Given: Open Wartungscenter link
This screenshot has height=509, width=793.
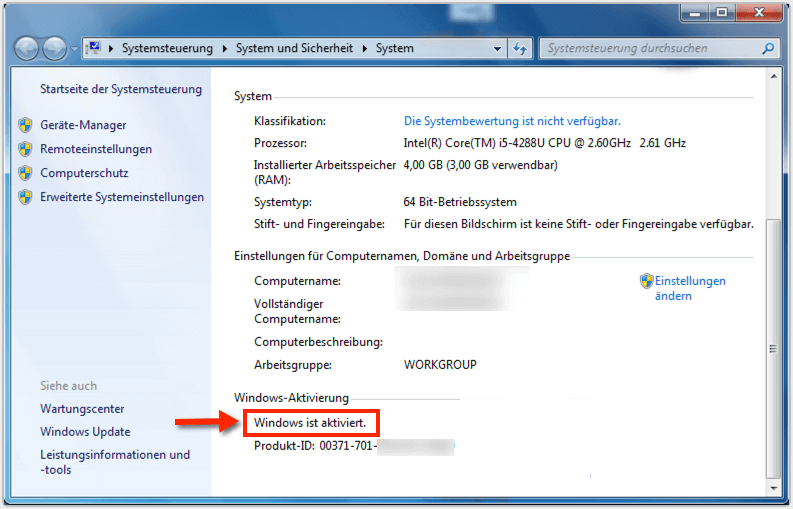Looking at the screenshot, I should pos(82,409).
